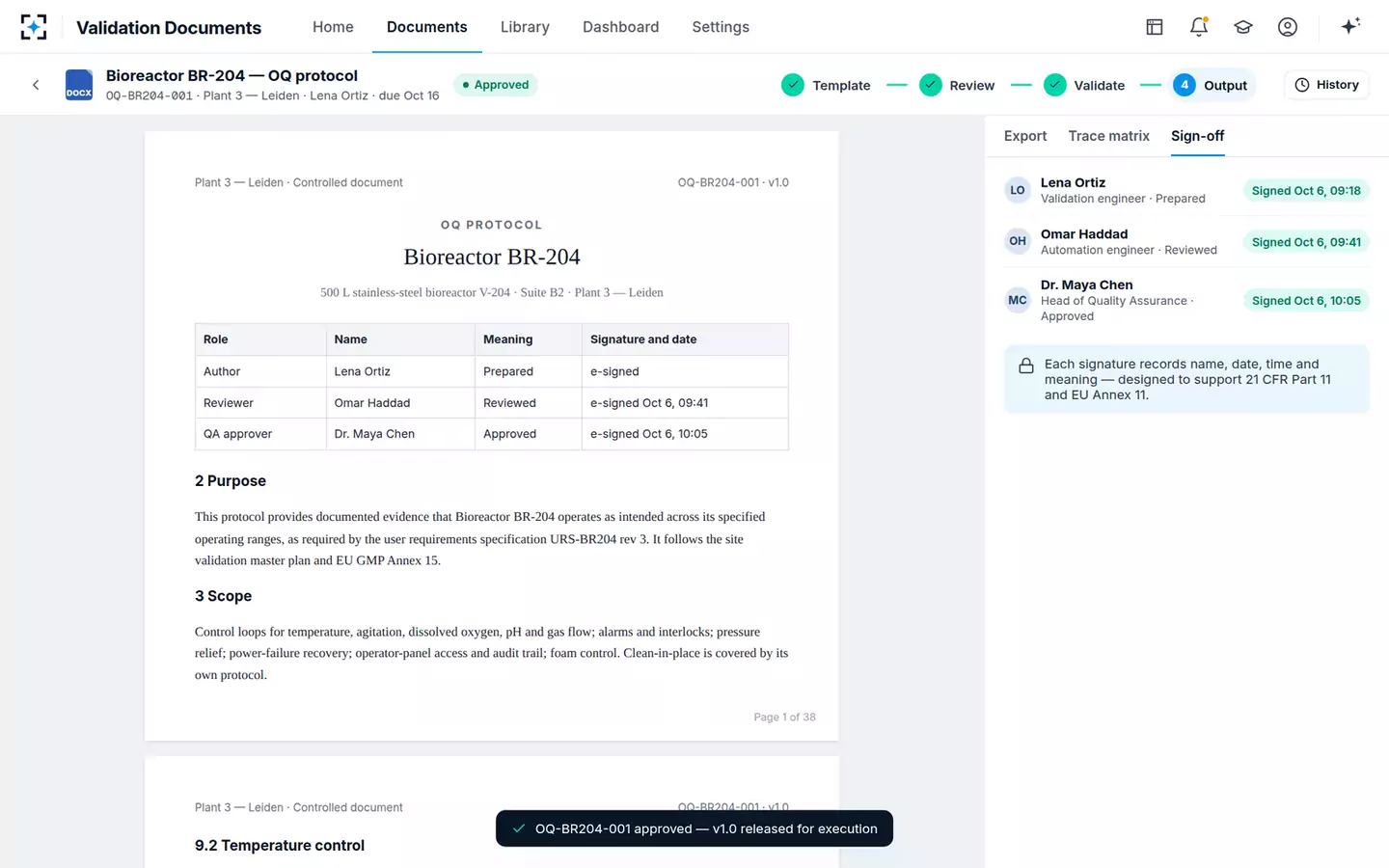Click the Validation Documents app logo icon
Viewport: 1389px width, 868px height.
click(x=34, y=27)
